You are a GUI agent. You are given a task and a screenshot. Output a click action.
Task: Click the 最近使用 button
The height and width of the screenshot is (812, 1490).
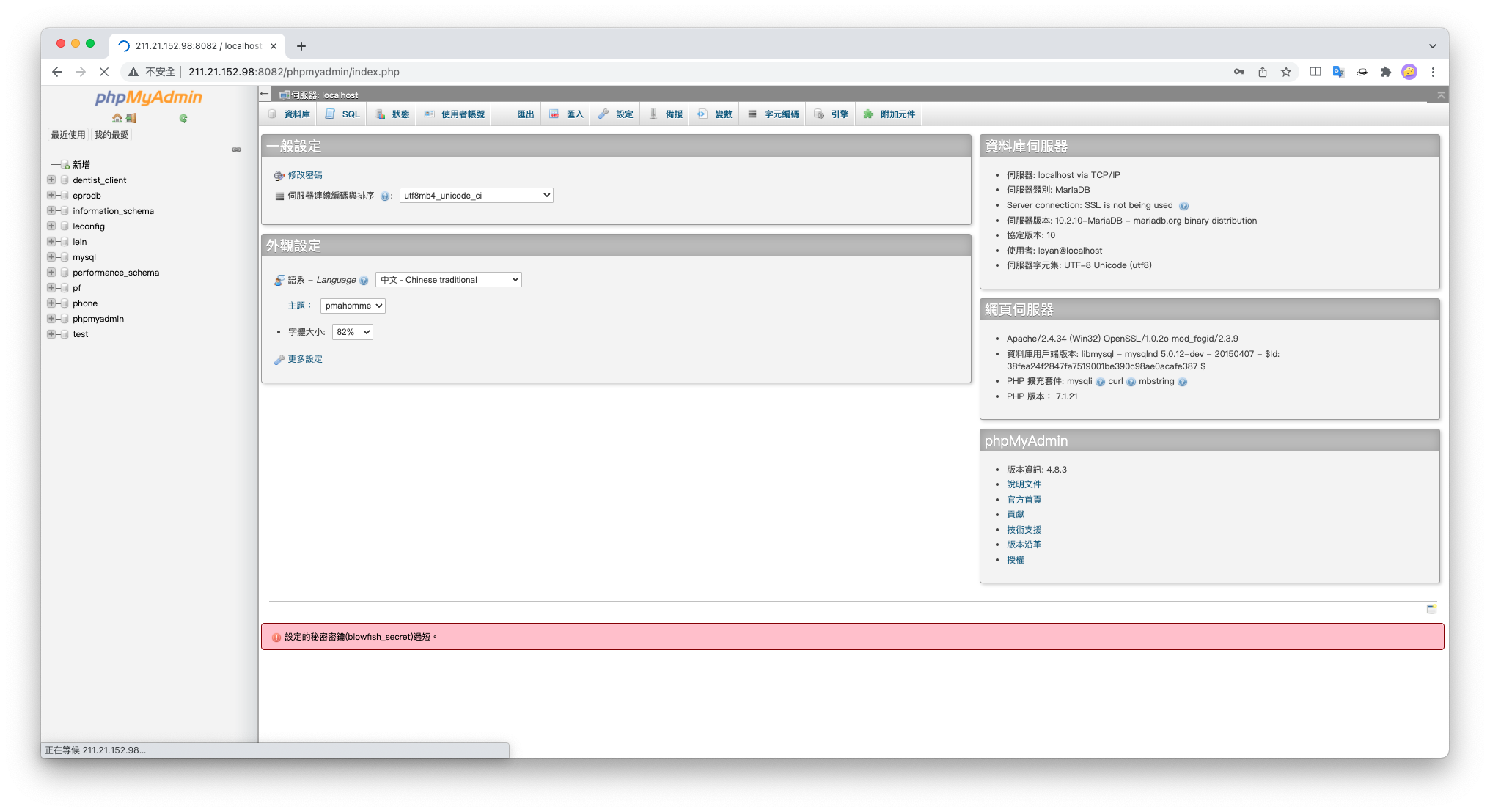tap(68, 135)
